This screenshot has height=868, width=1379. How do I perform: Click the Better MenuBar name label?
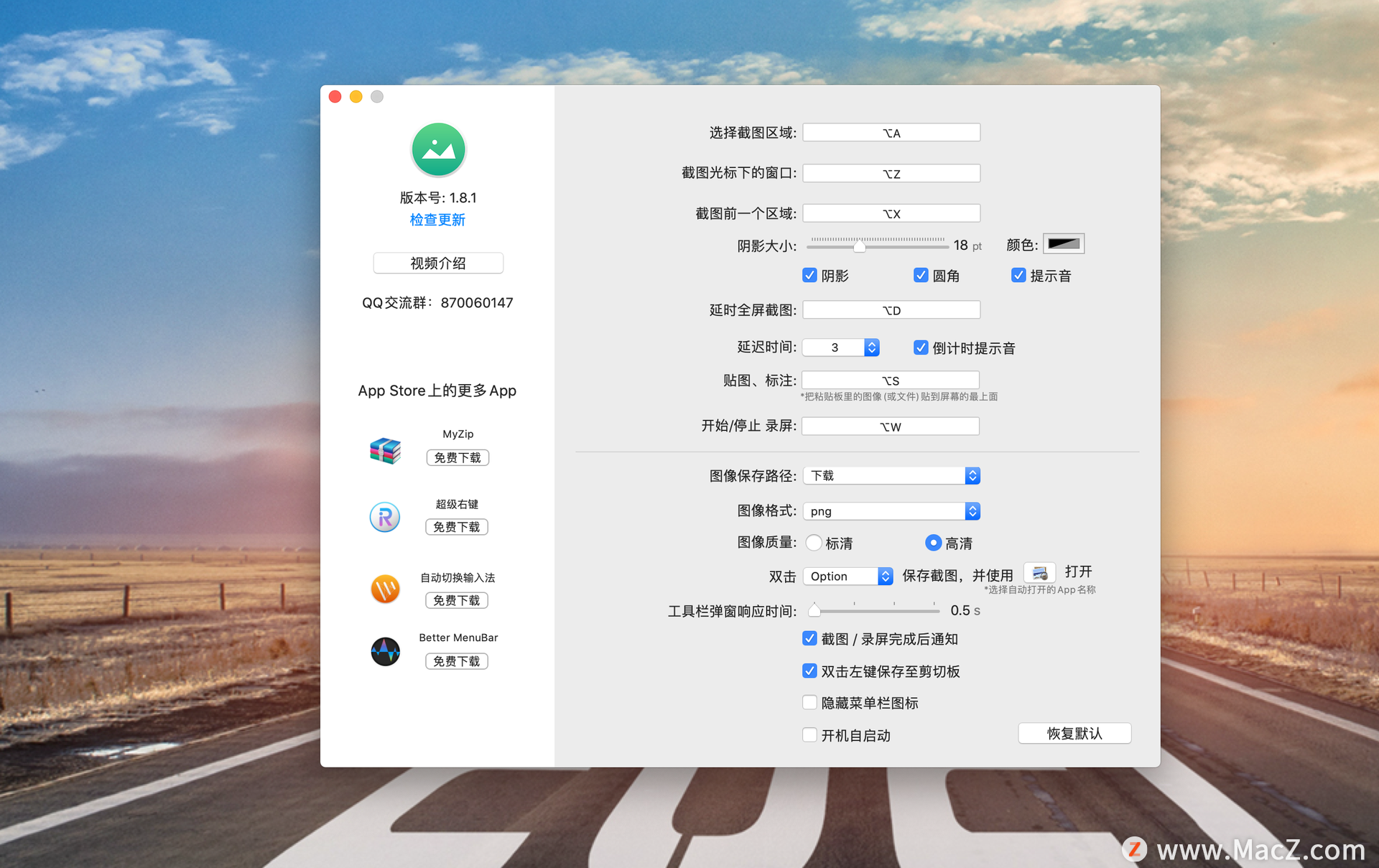tap(458, 638)
